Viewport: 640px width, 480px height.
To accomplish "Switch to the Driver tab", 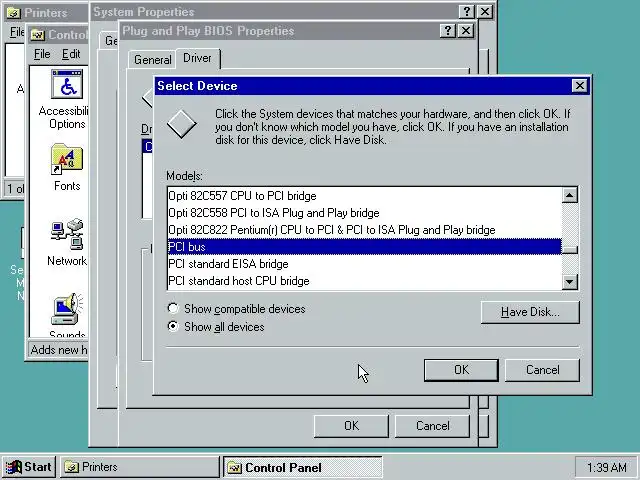I will click(198, 58).
